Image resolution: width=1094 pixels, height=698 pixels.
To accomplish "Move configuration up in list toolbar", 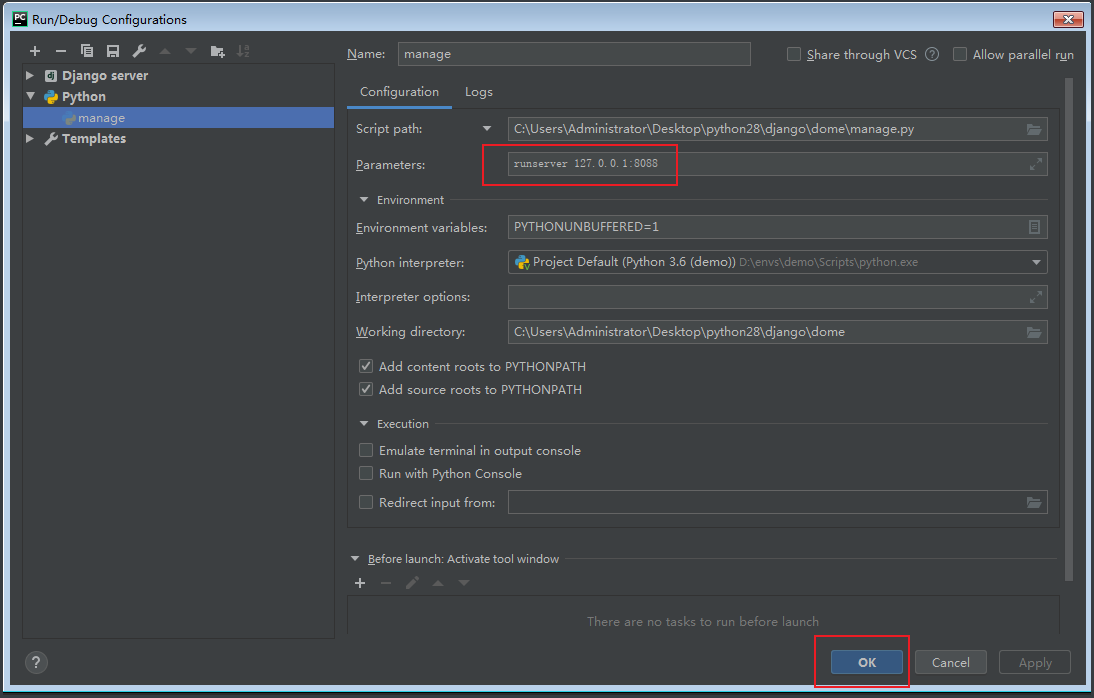I will 165,51.
